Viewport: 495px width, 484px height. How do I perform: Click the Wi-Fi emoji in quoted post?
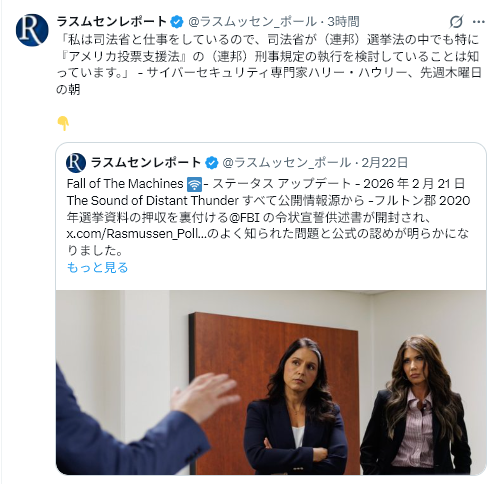[x=194, y=184]
